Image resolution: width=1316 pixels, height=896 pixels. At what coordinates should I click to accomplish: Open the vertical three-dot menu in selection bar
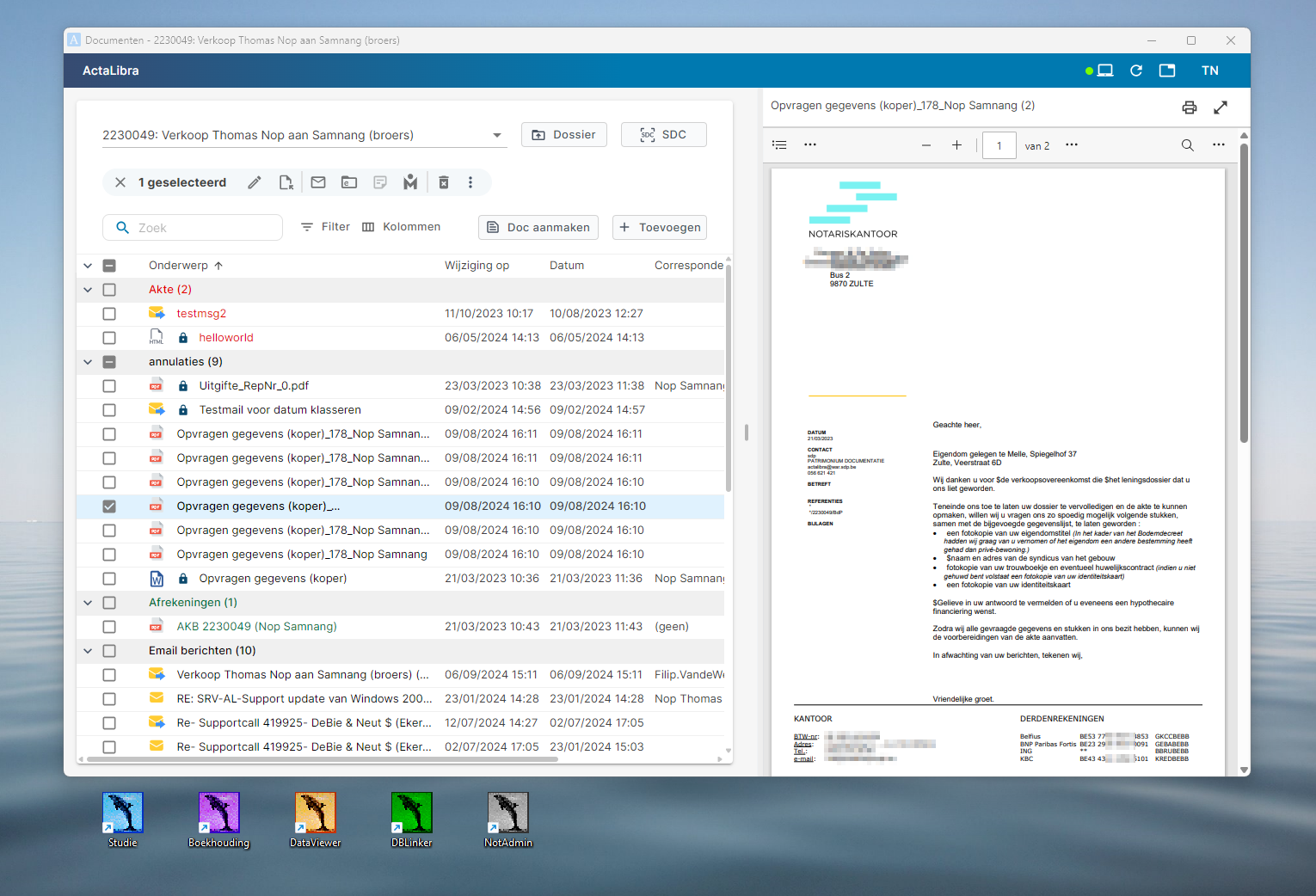[470, 182]
